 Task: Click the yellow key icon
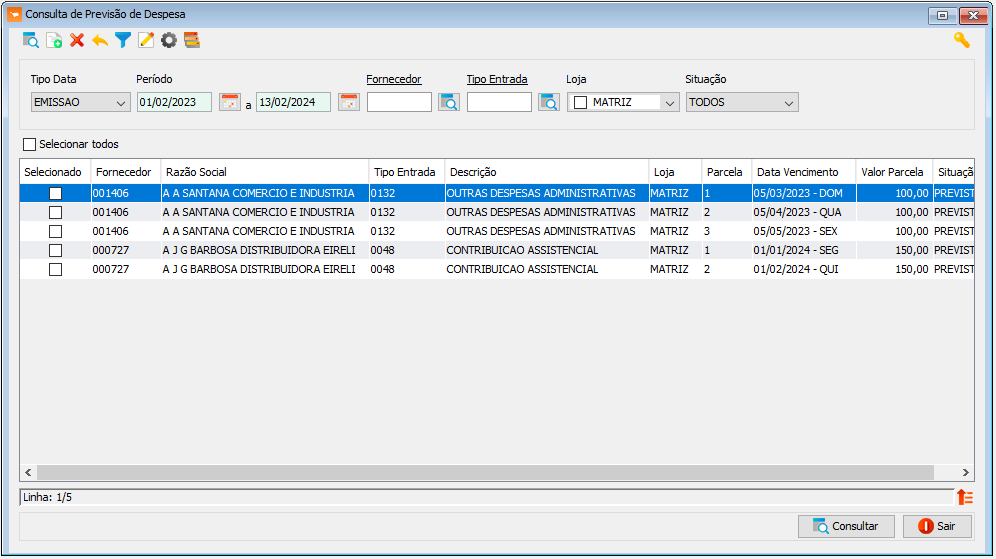(x=962, y=41)
